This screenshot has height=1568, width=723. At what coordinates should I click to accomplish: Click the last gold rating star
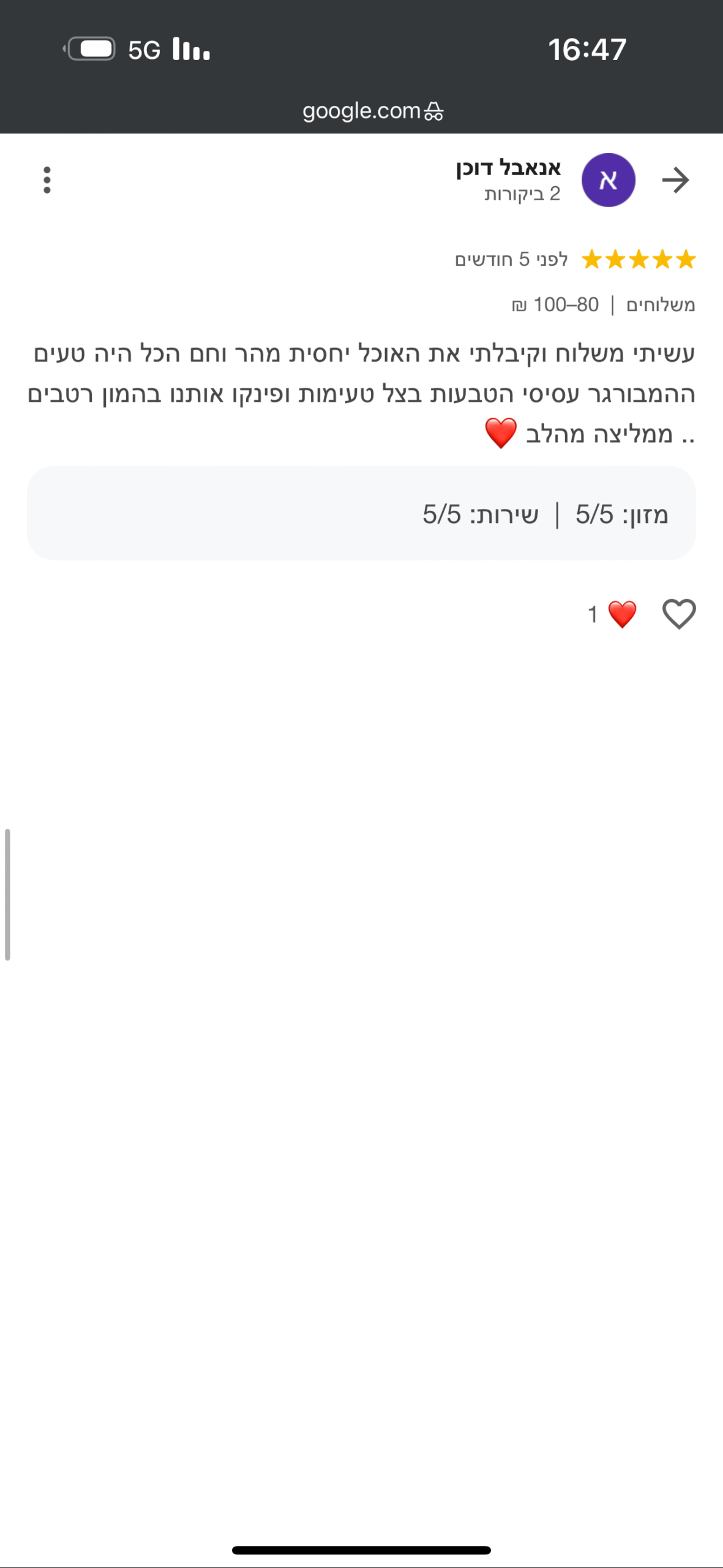(591, 260)
